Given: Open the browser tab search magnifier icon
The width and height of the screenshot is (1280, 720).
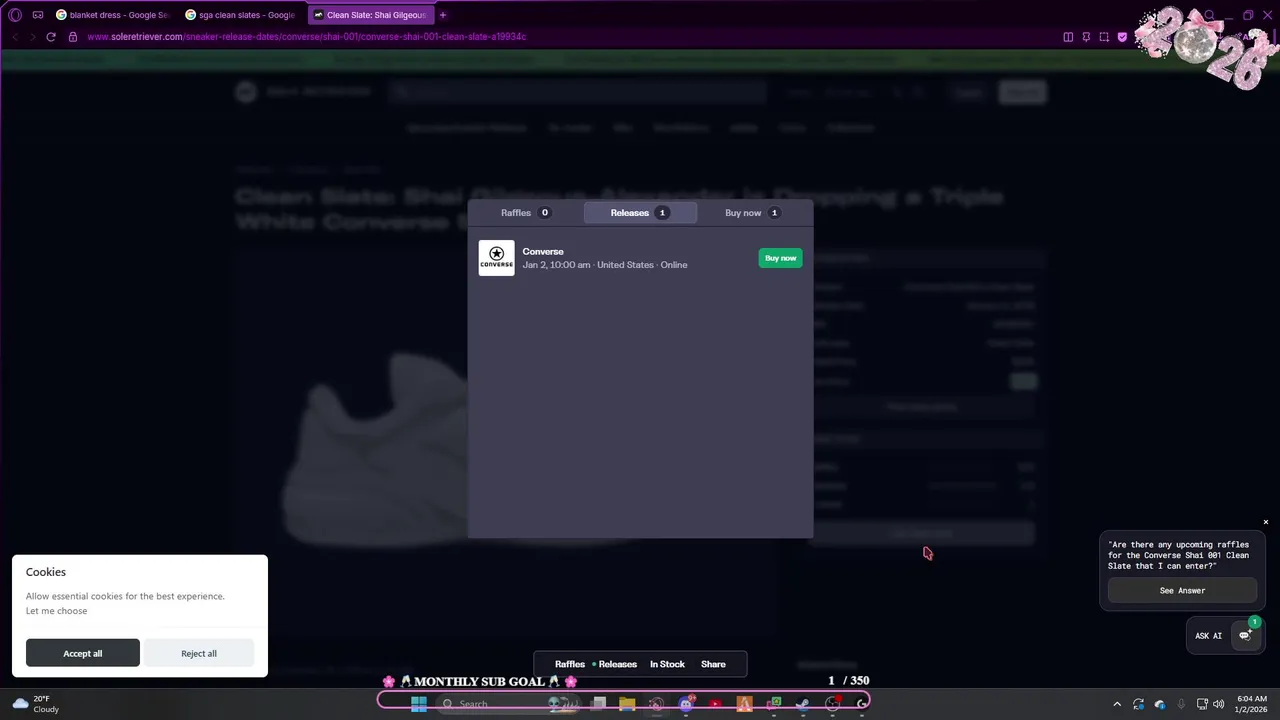Looking at the screenshot, I should (1209, 15).
